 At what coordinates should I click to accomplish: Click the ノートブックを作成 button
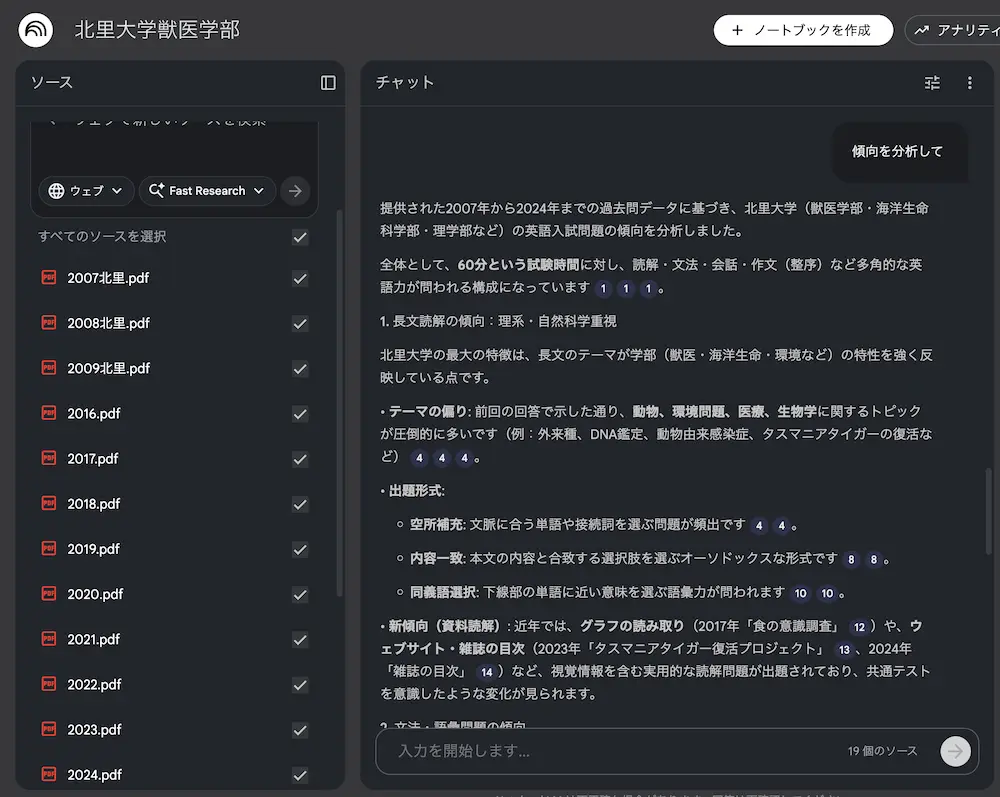pos(803,30)
